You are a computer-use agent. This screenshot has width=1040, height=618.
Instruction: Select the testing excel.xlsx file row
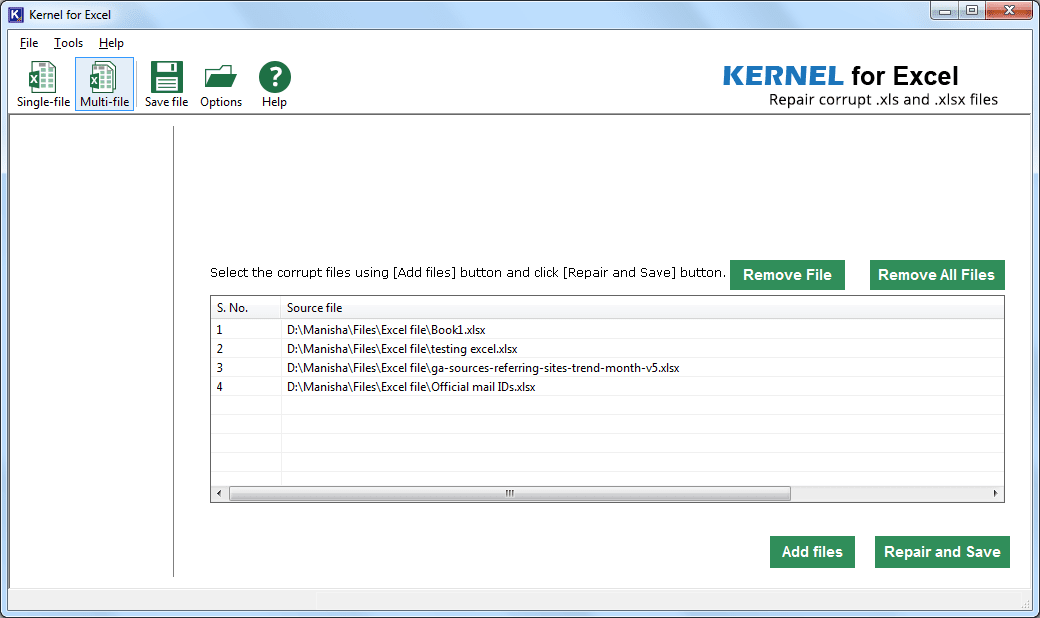click(607, 349)
